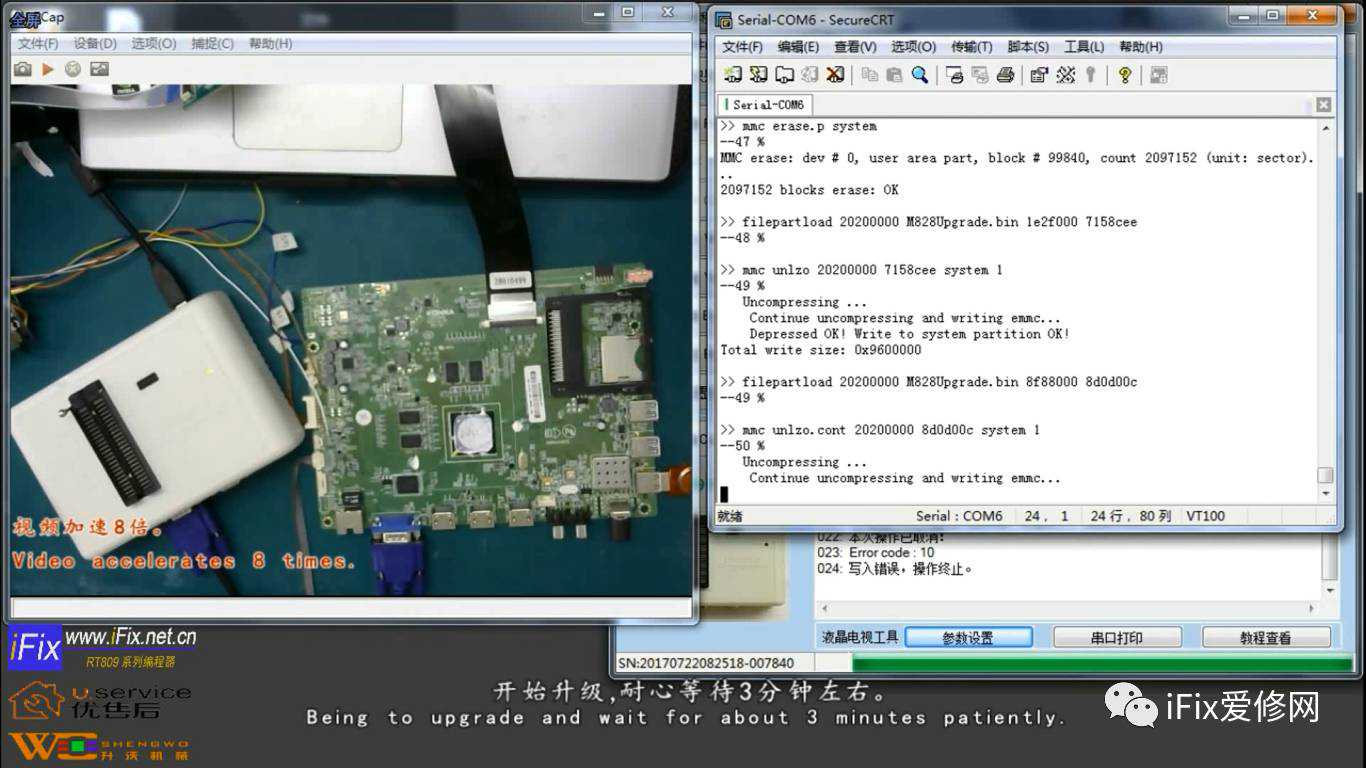Click the Quick Connect toolbar icon
Image resolution: width=1366 pixels, height=768 pixels.
pos(759,75)
